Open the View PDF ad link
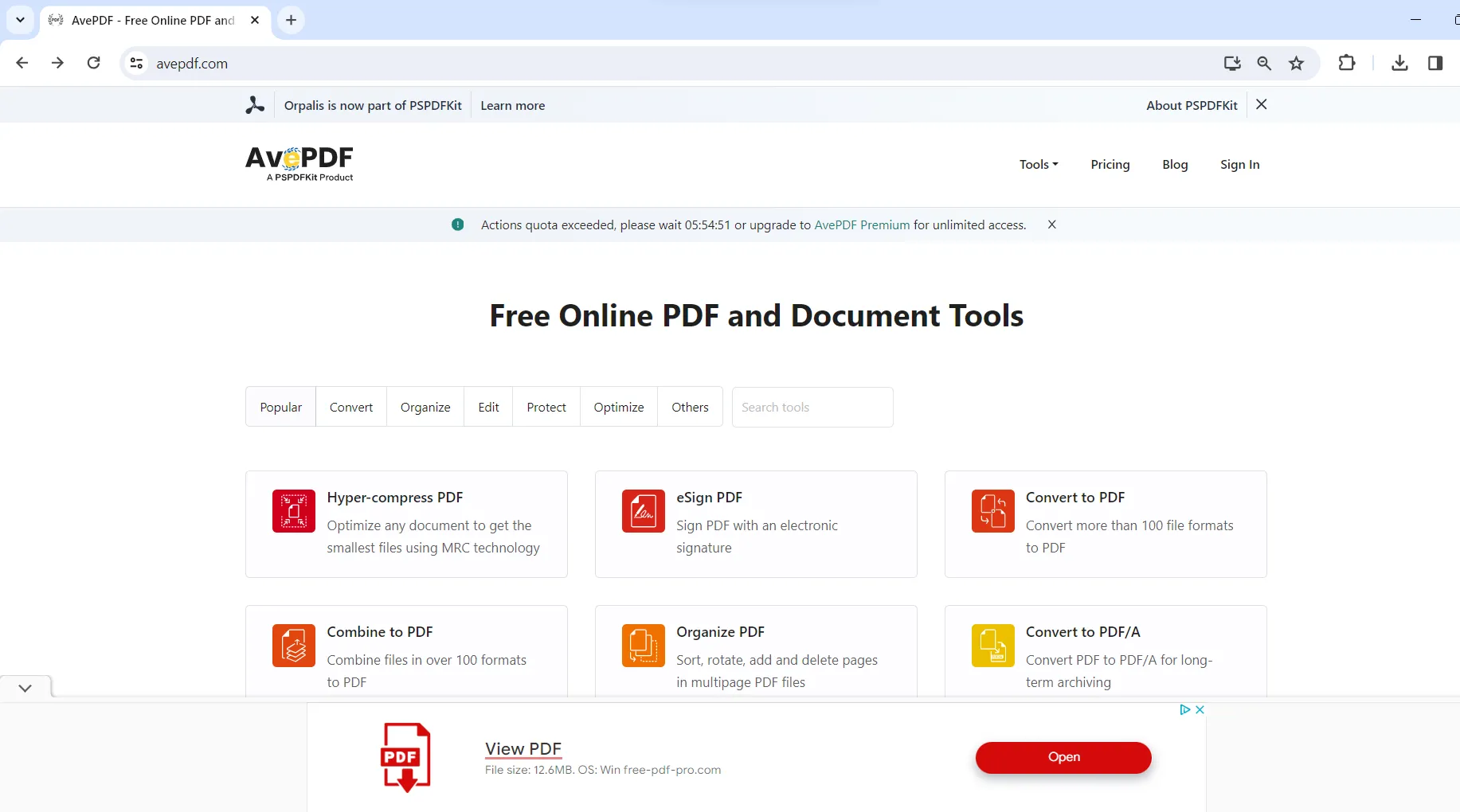The image size is (1460, 812). 523,749
